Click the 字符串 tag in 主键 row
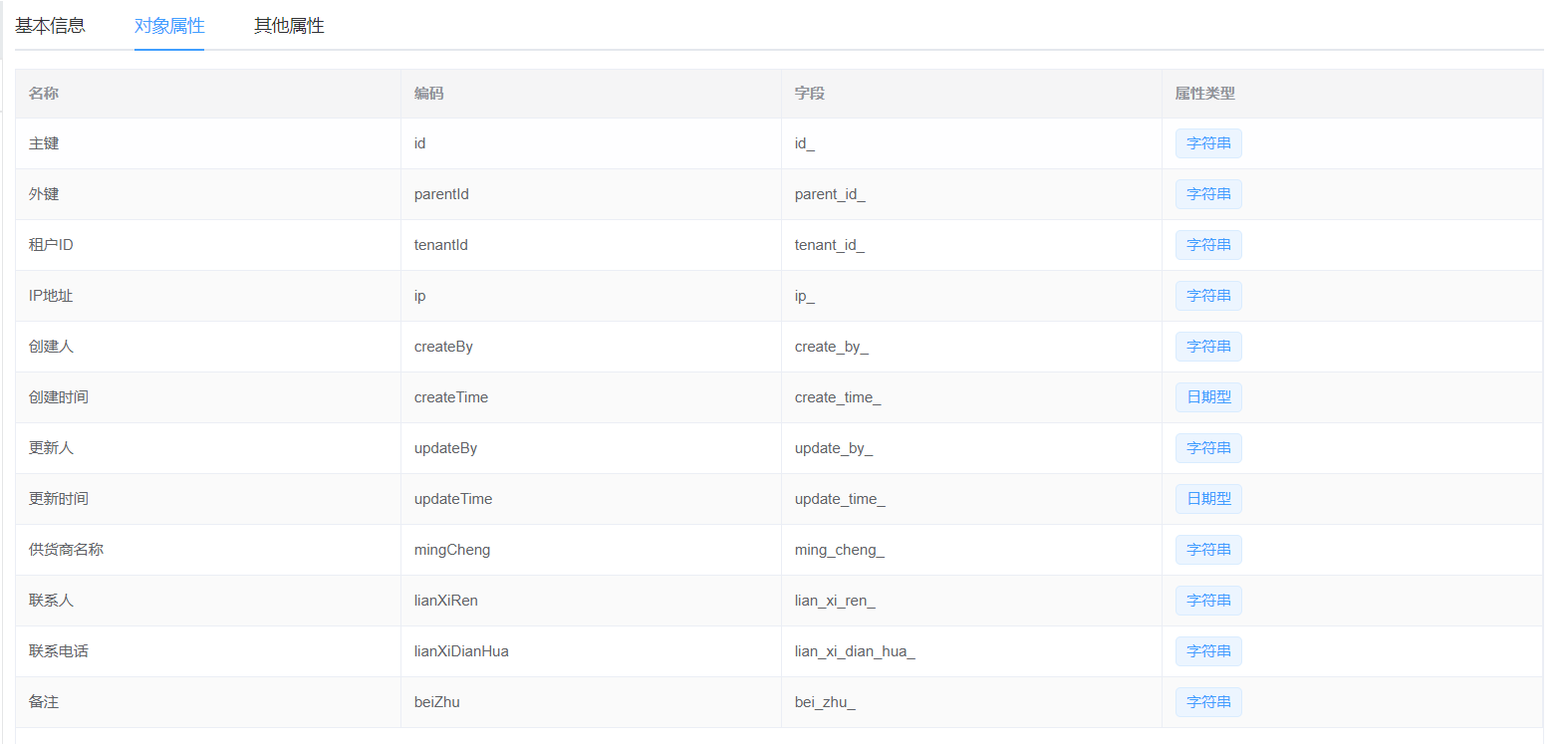1568x744 pixels. point(1208,143)
